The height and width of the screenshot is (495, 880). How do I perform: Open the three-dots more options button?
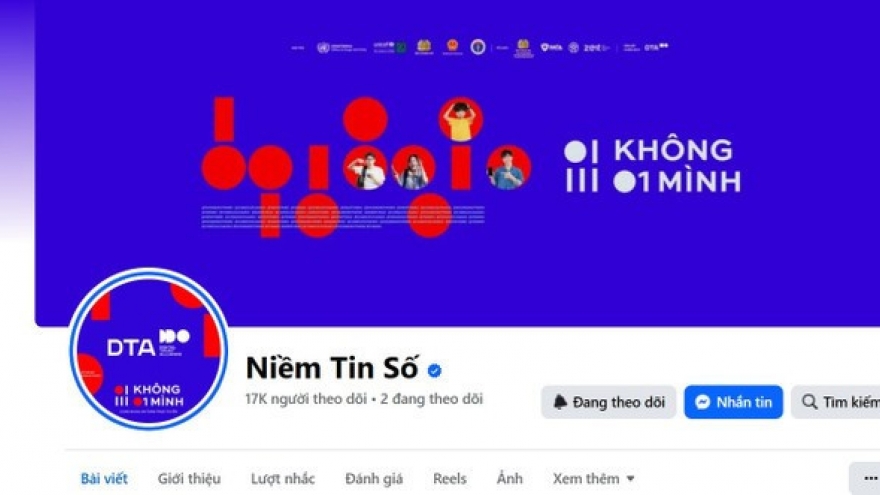(x=867, y=478)
